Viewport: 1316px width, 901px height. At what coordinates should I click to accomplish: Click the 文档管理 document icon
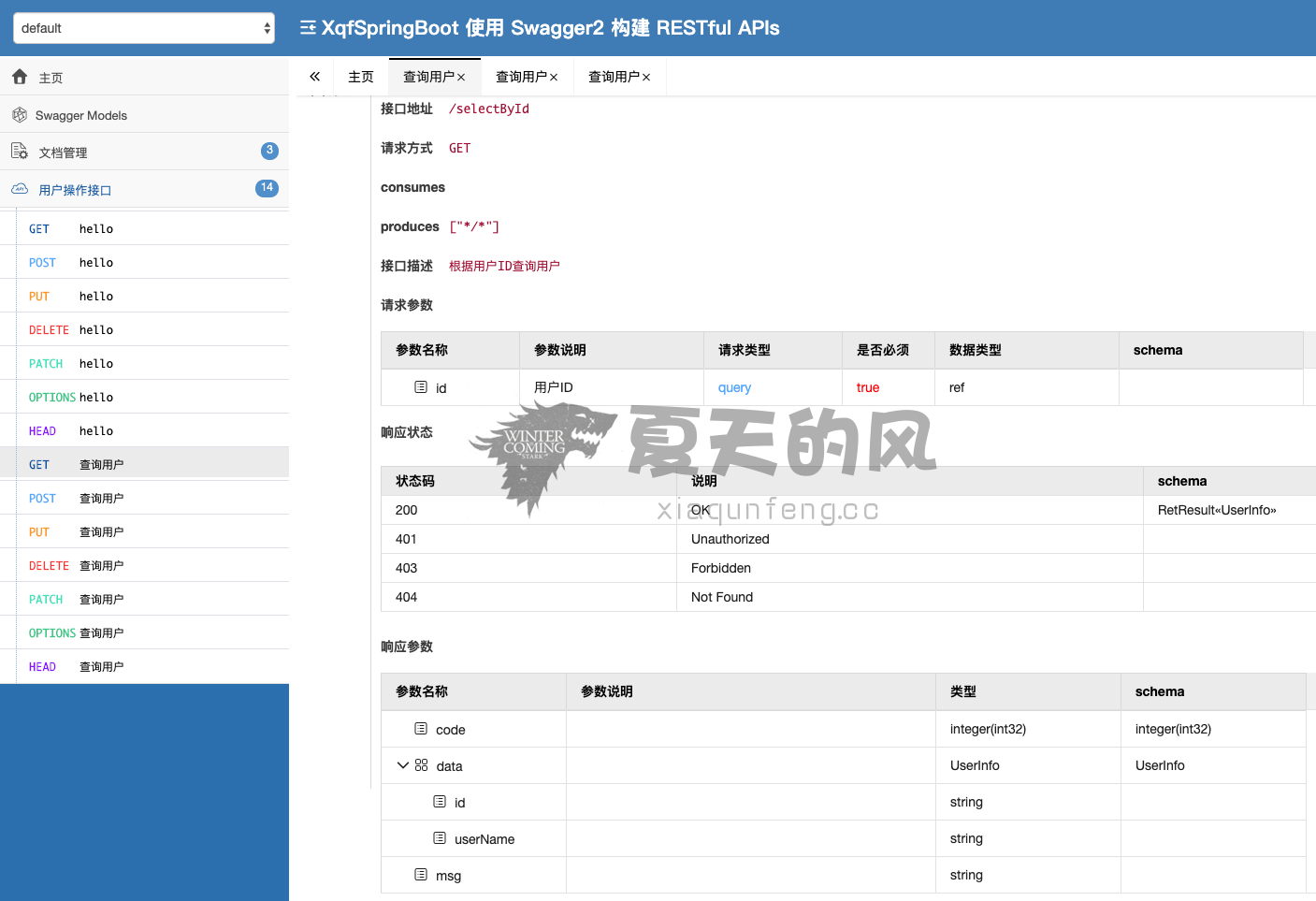pos(20,152)
